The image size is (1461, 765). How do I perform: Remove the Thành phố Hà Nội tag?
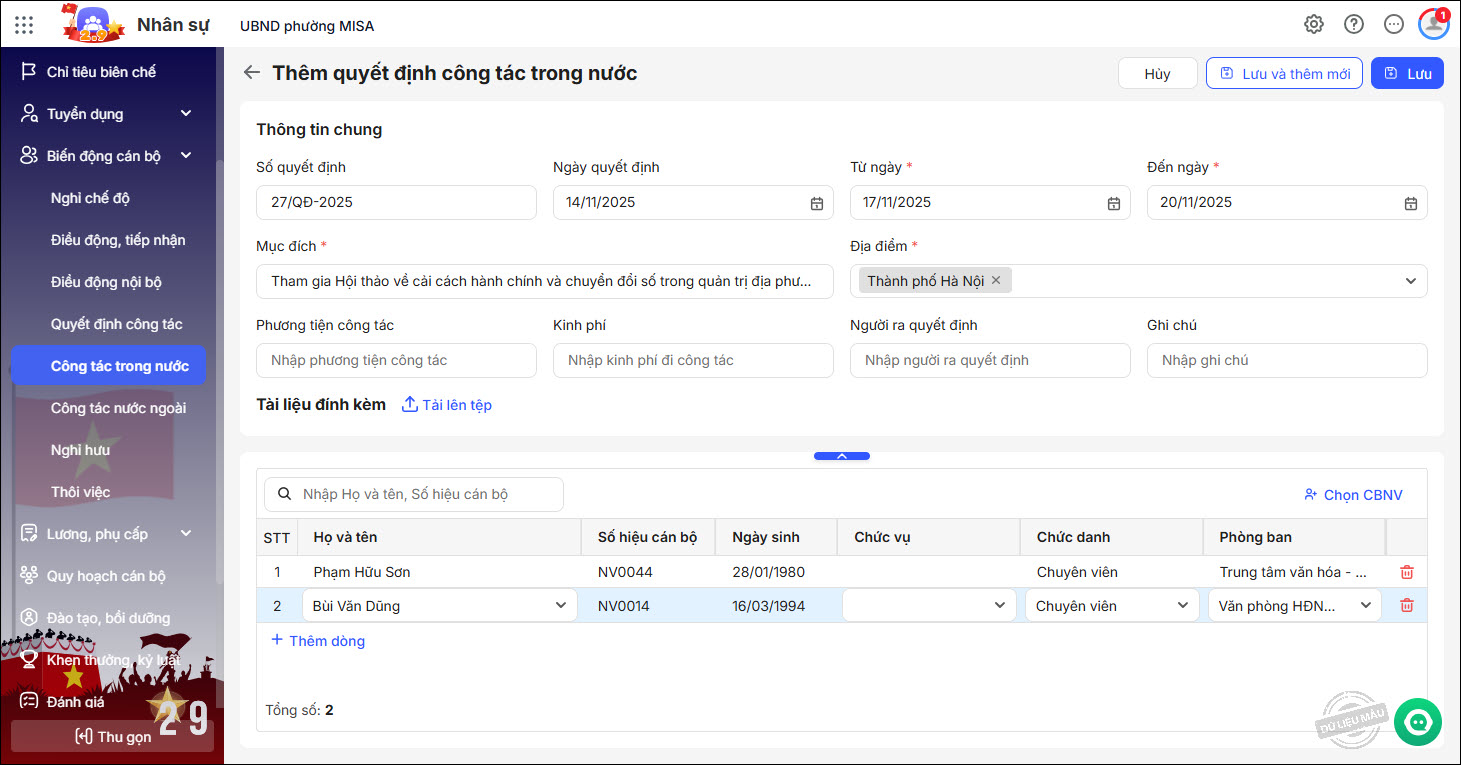pos(996,281)
